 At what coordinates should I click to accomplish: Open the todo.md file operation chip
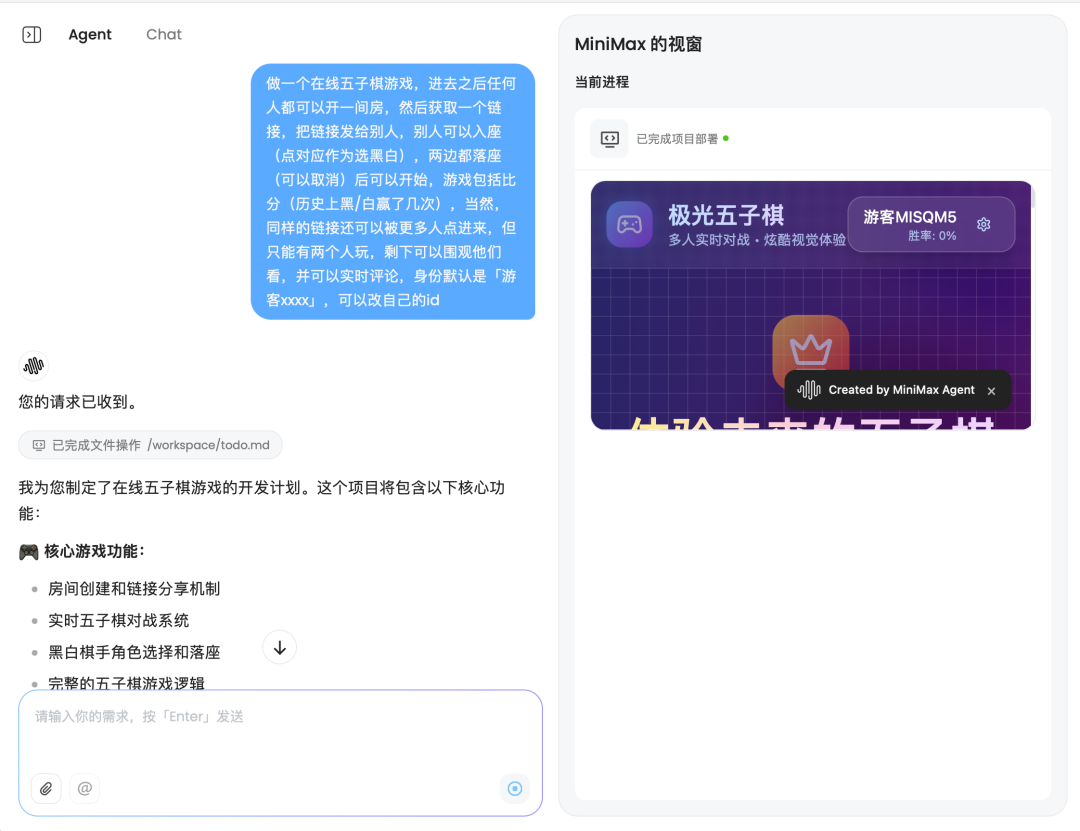pos(150,445)
